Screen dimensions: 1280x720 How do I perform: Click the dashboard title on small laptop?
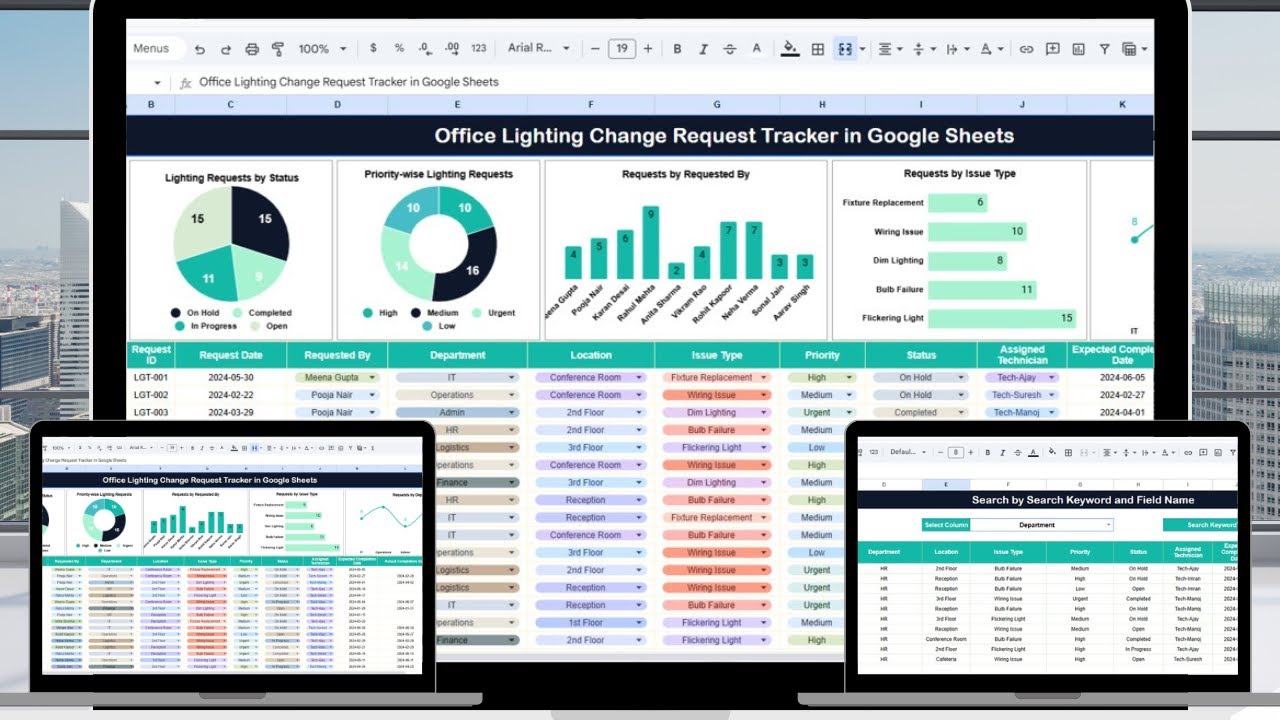[210, 480]
